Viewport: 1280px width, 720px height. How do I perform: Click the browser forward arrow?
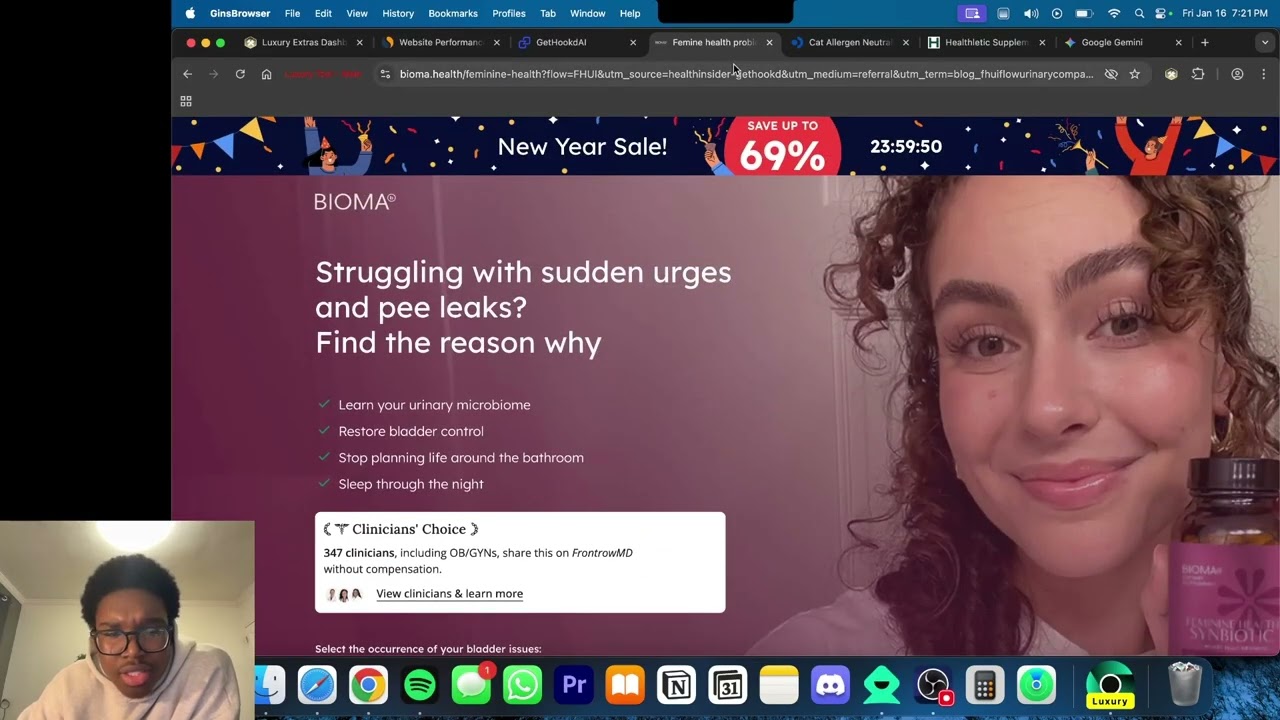(213, 74)
